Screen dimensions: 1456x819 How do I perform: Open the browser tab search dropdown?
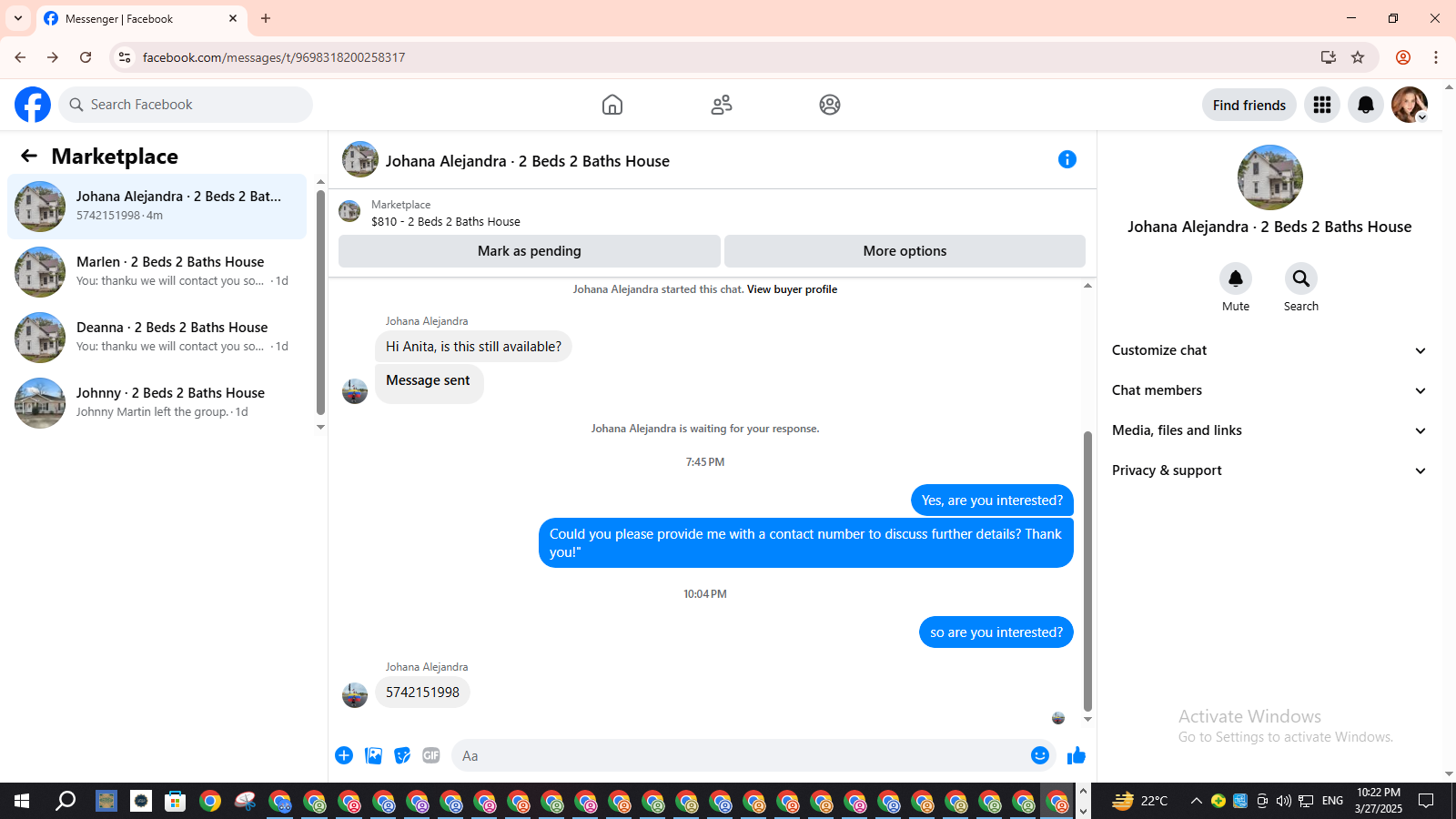18,18
